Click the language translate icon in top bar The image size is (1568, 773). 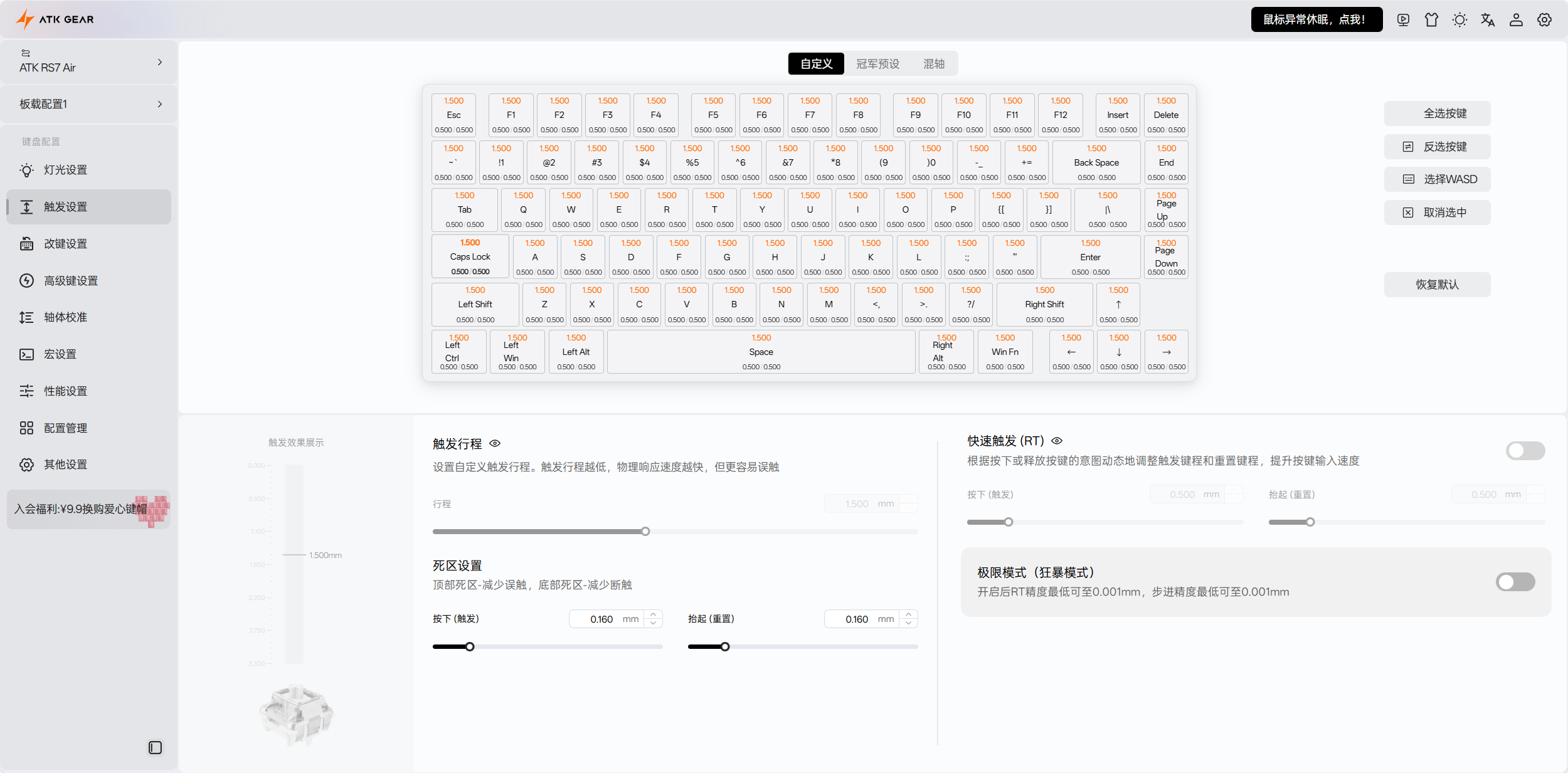click(1488, 20)
